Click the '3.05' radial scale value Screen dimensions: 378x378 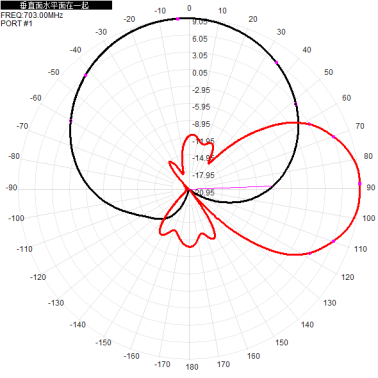200,56
